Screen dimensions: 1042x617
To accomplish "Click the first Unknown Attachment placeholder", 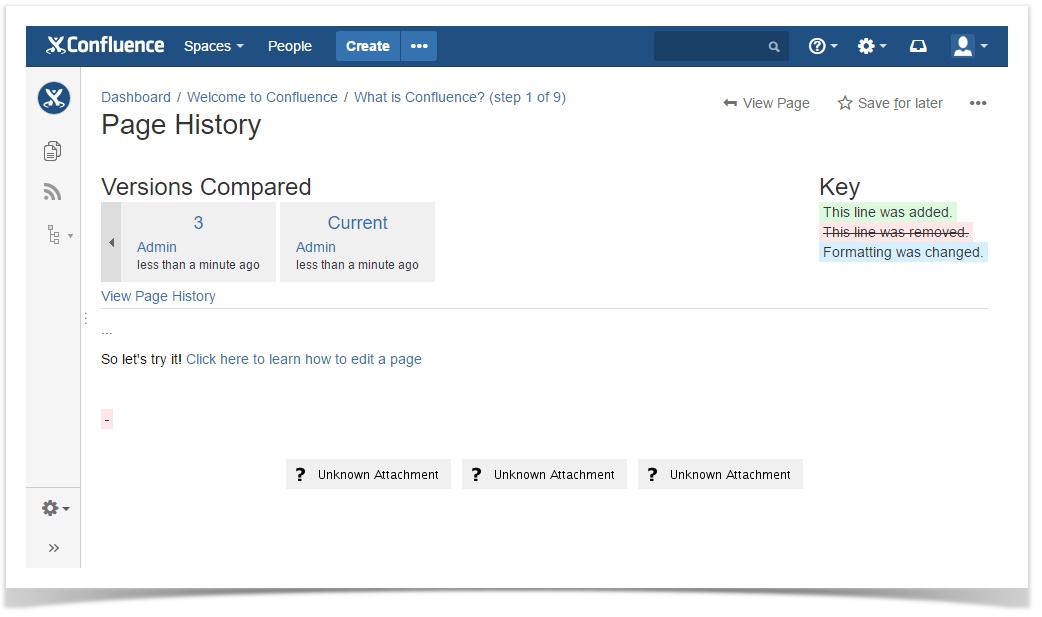I will tap(368, 474).
